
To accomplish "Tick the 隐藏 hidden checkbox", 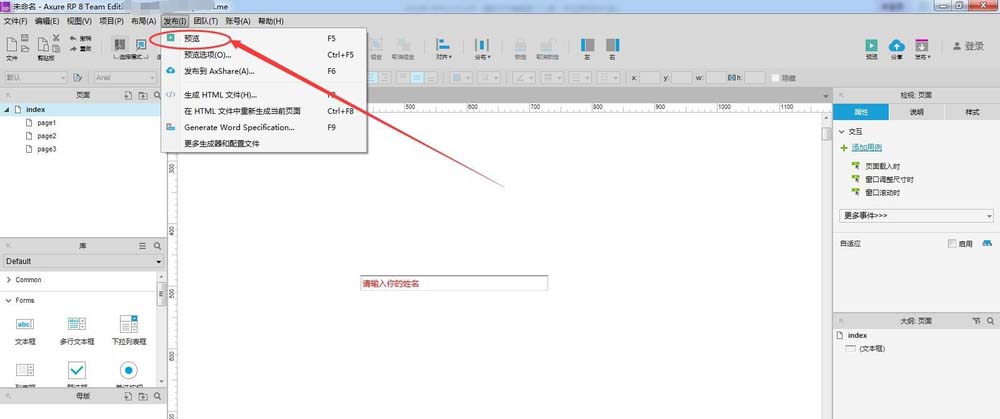I will pyautogui.click(x=775, y=78).
